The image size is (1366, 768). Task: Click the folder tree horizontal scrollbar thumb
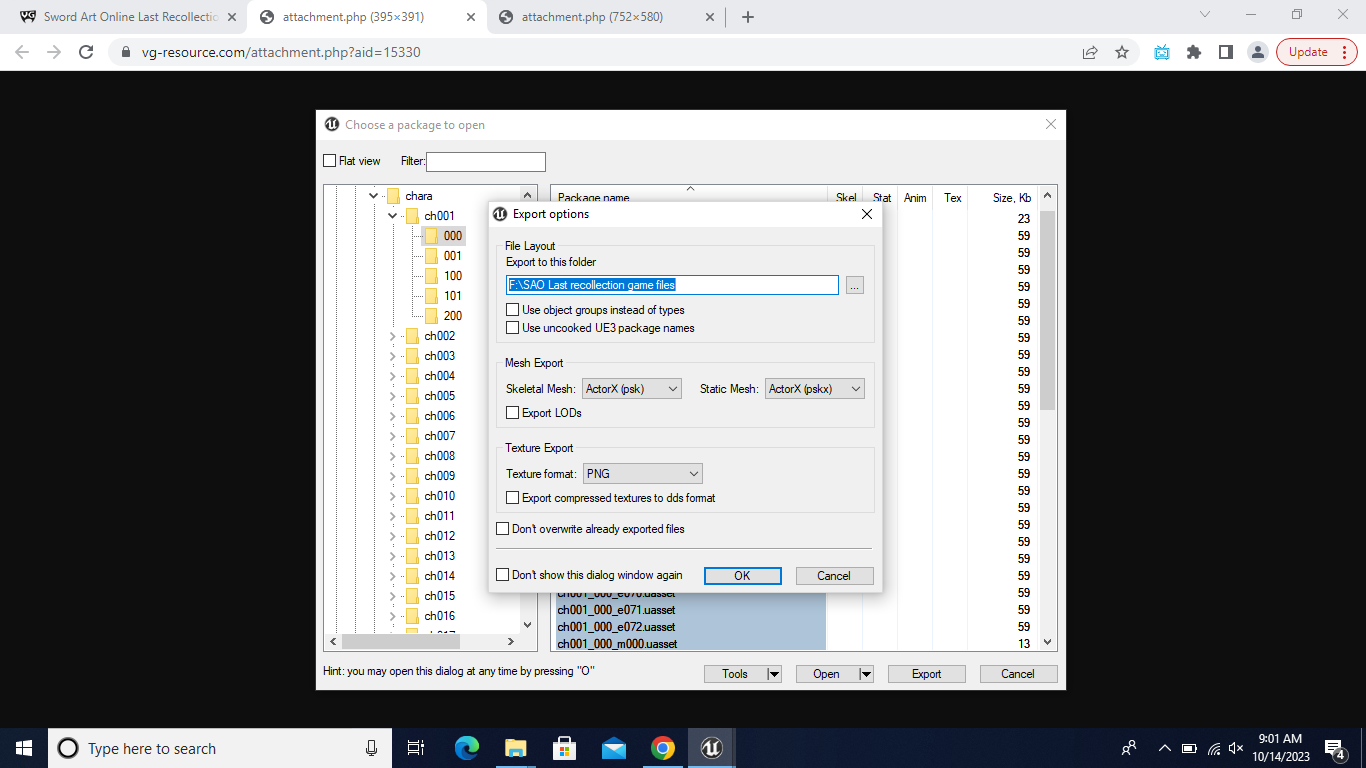pyautogui.click(x=399, y=642)
